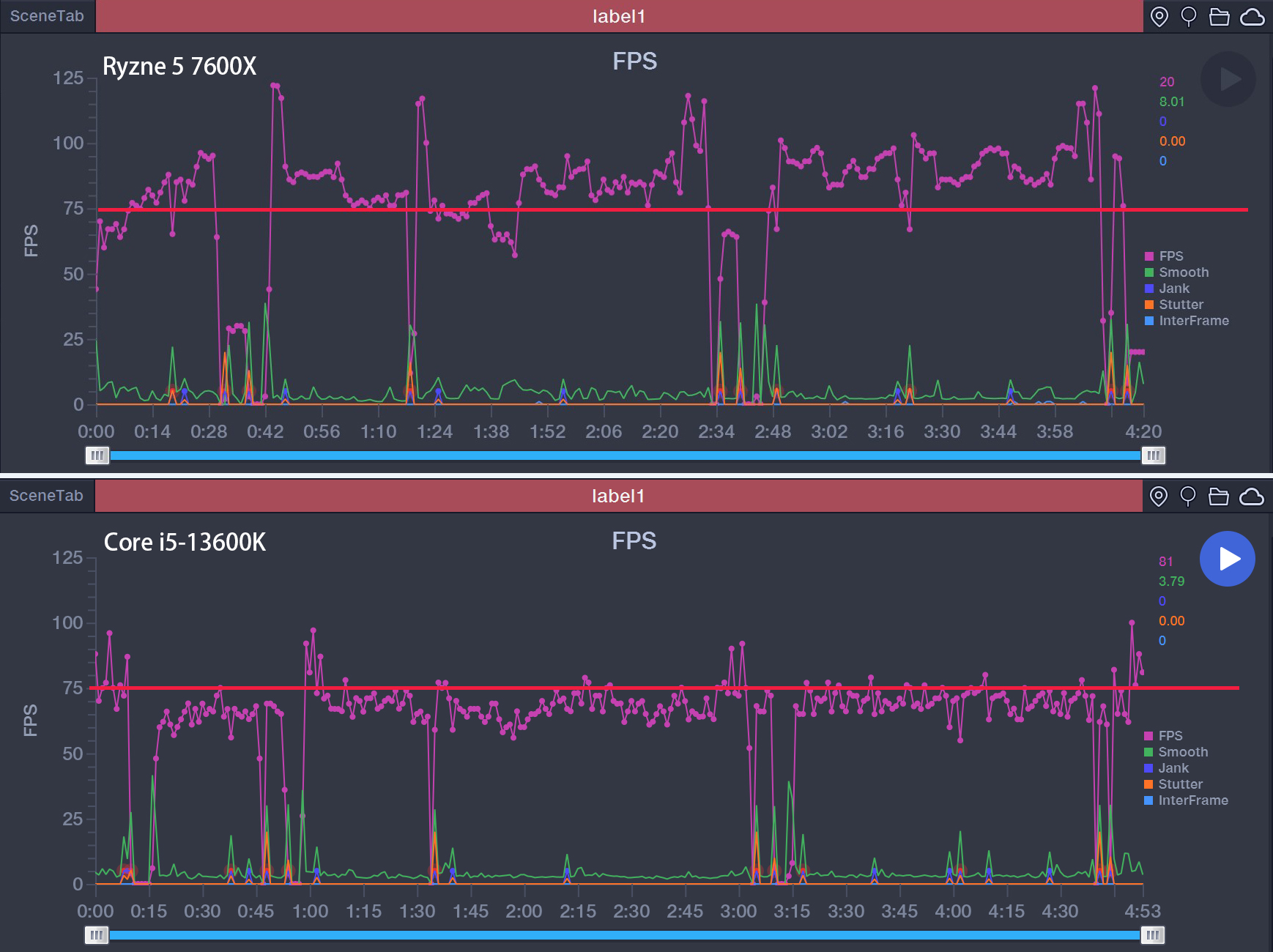
Task: Click the 4:20 end time on Ryzen axis
Action: pos(1143,431)
